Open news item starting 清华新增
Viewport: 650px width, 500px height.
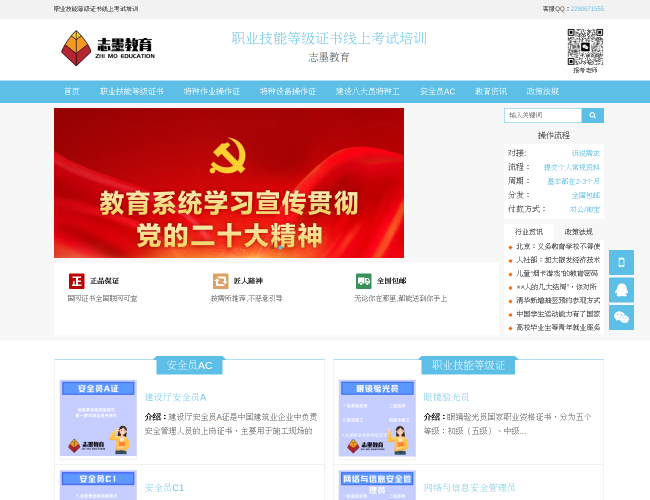click(x=558, y=301)
